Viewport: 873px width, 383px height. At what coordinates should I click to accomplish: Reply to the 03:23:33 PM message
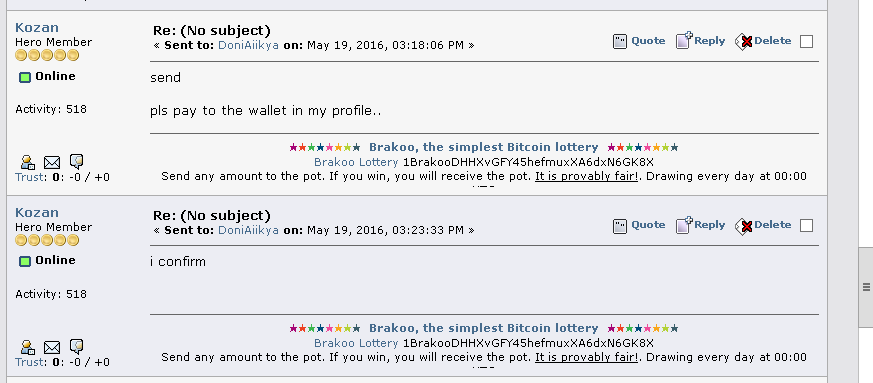click(700, 225)
